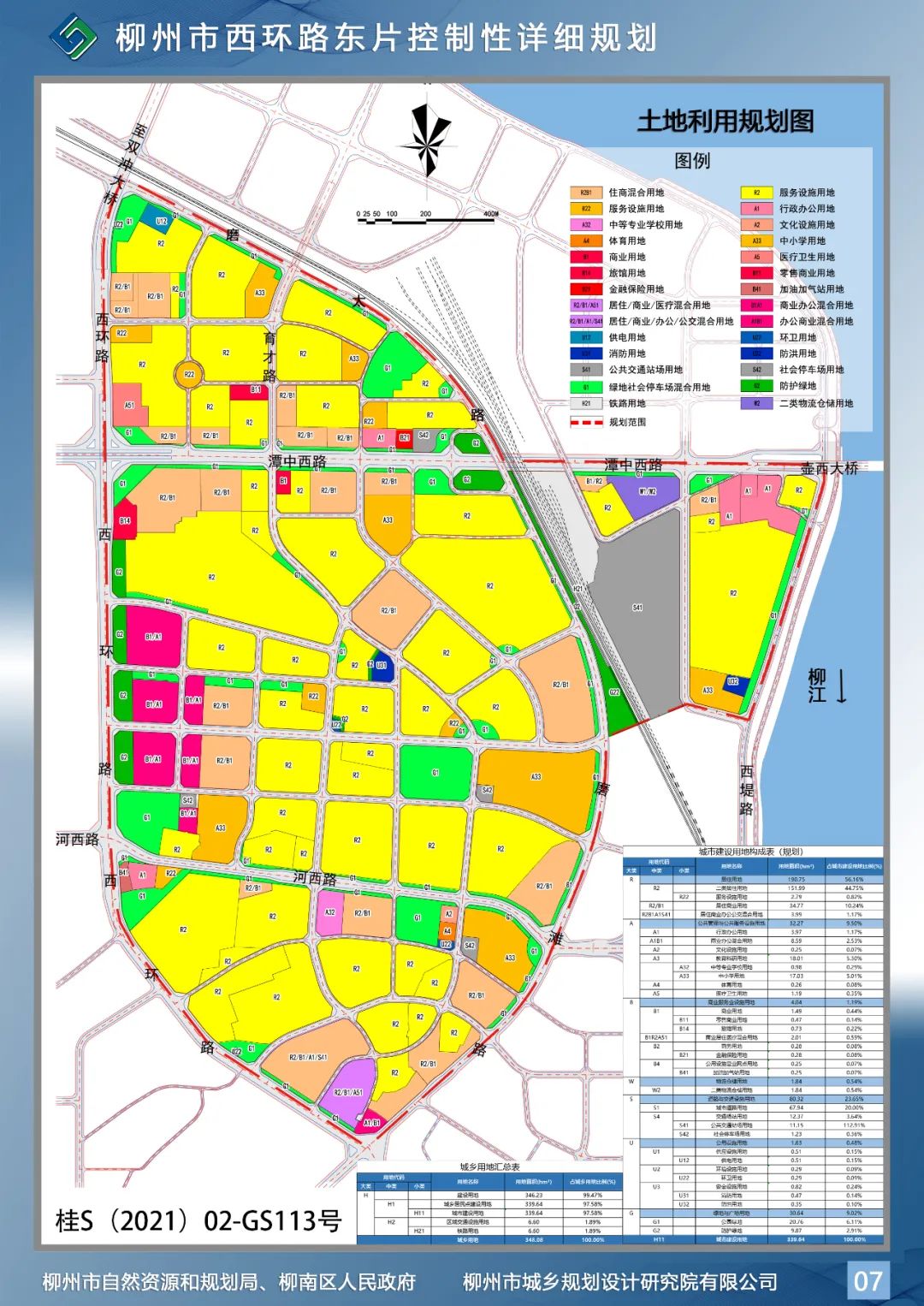The width and height of the screenshot is (924, 1306).
Task: Toggle the 规划范围 dashed red boundary legend entry
Action: point(586,421)
